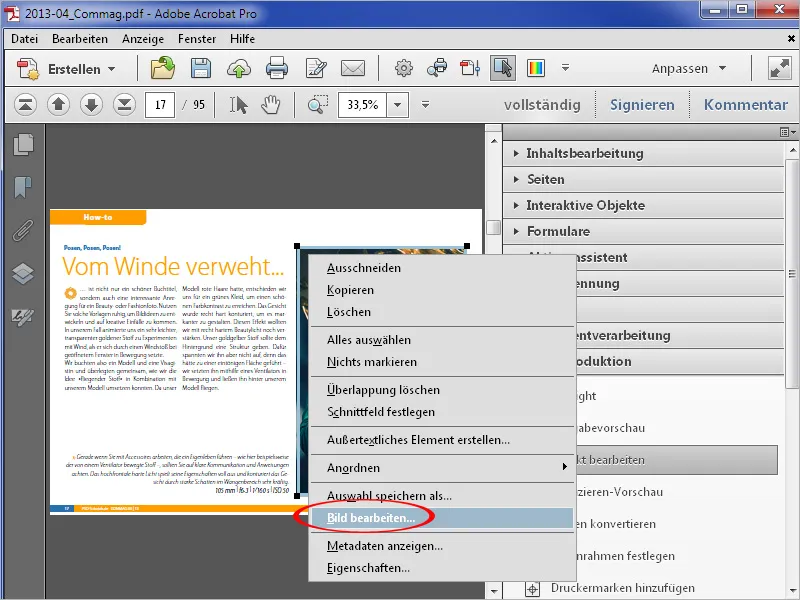Screen dimensions: 800x600
Task: Open the Kommentar pane
Action: [x=746, y=105]
